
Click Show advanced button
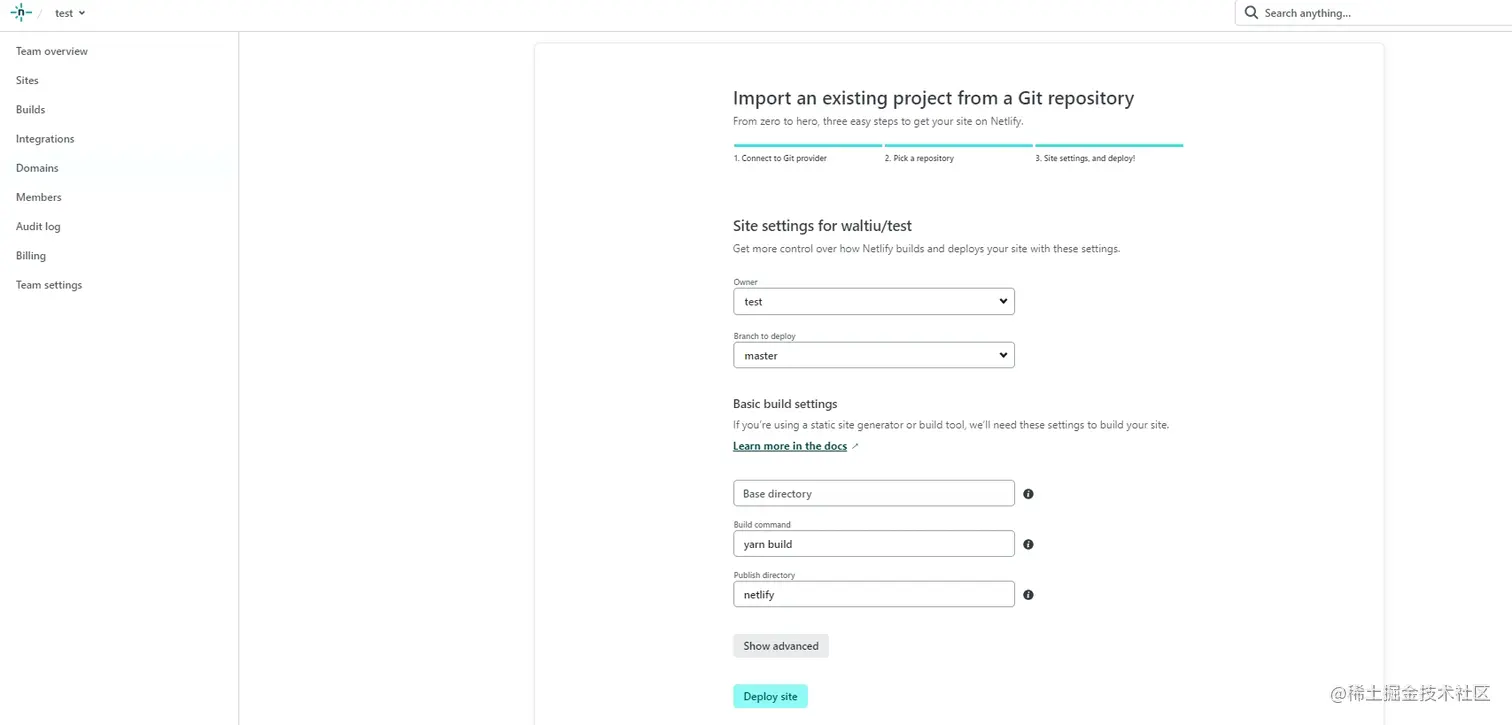pos(781,646)
